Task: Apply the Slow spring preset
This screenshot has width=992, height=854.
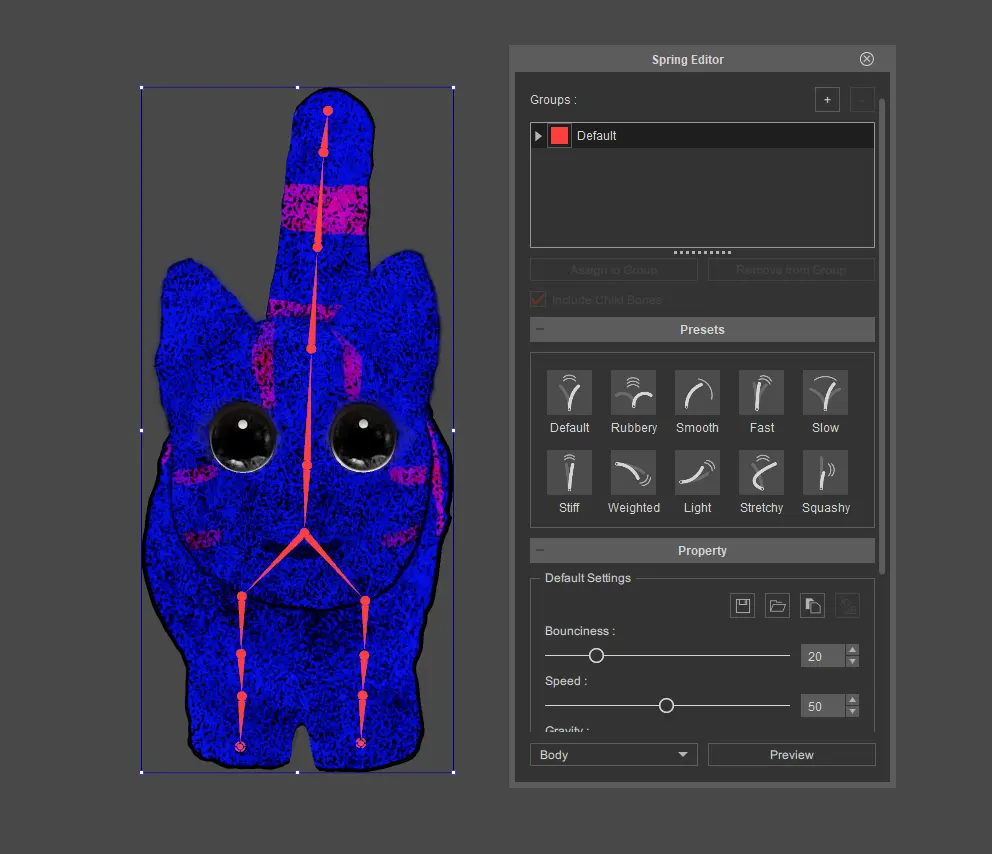Action: click(825, 392)
